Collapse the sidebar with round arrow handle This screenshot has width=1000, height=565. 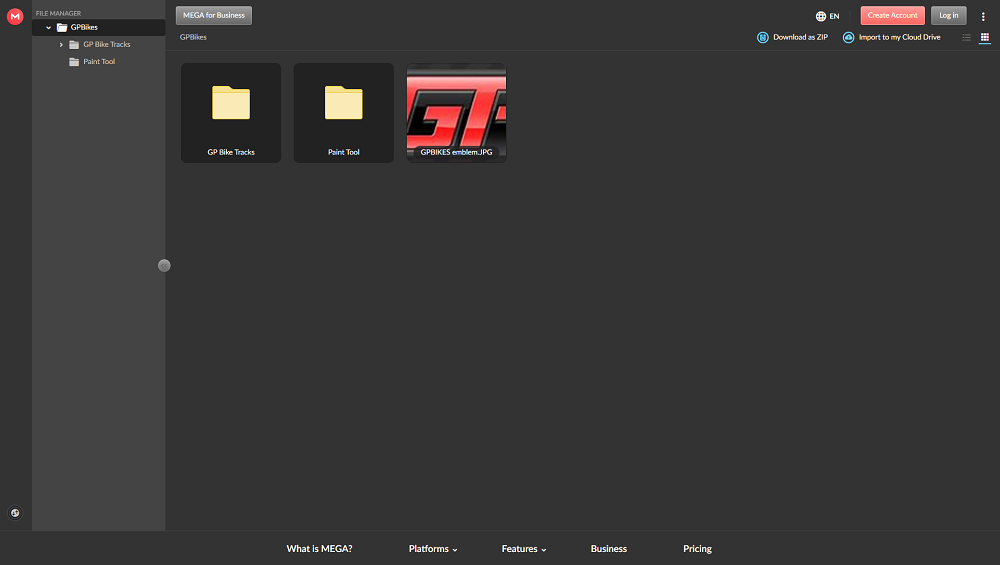tap(164, 265)
